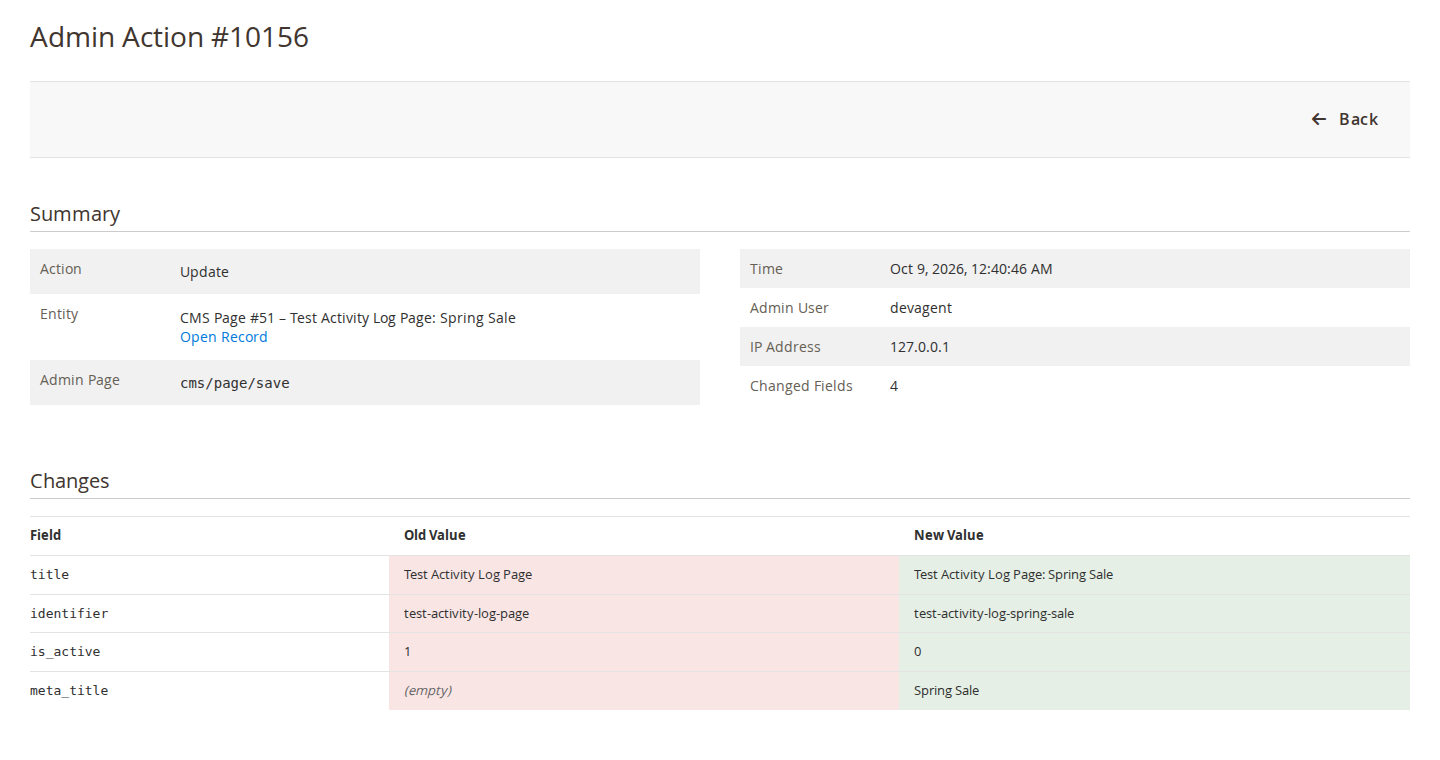This screenshot has width=1440, height=760.
Task: Click old identifier test-activity-log-page
Action: [x=466, y=614]
